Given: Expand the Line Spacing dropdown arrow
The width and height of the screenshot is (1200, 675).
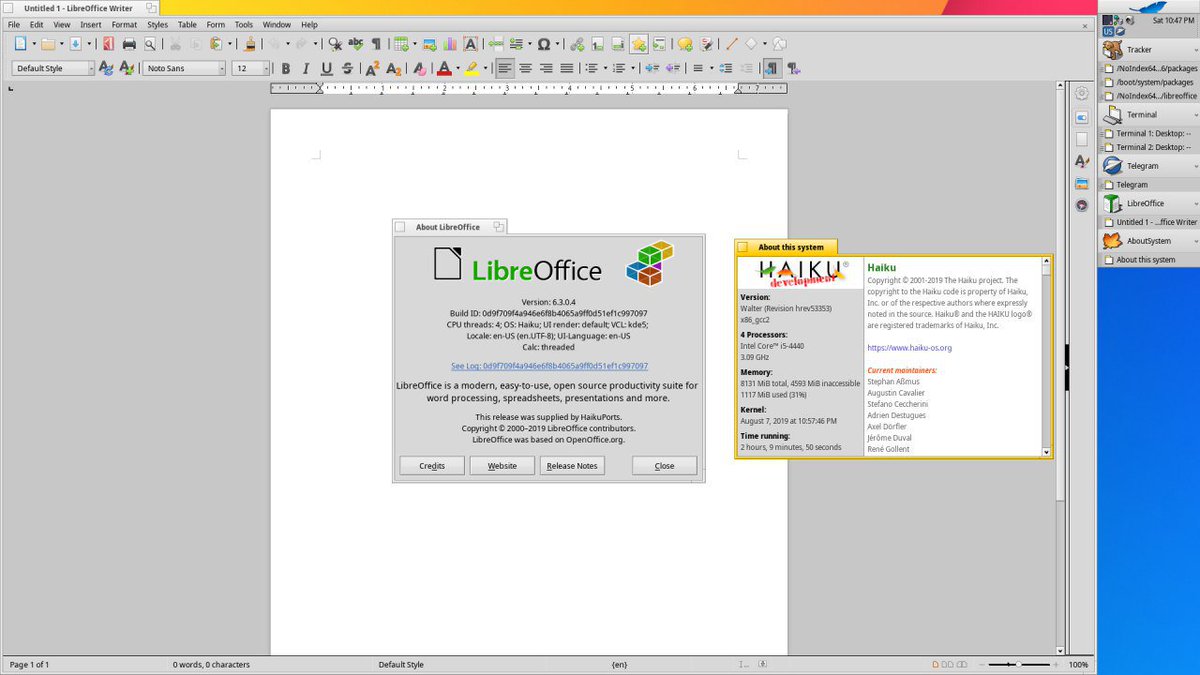Looking at the screenshot, I should [712, 69].
